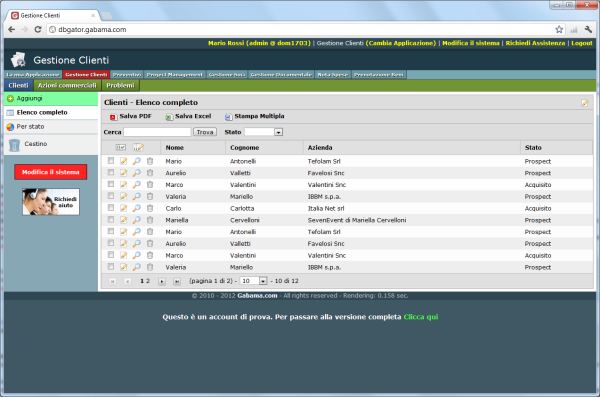Open the Stato filter dropdown
The image size is (600, 397).
click(x=264, y=132)
